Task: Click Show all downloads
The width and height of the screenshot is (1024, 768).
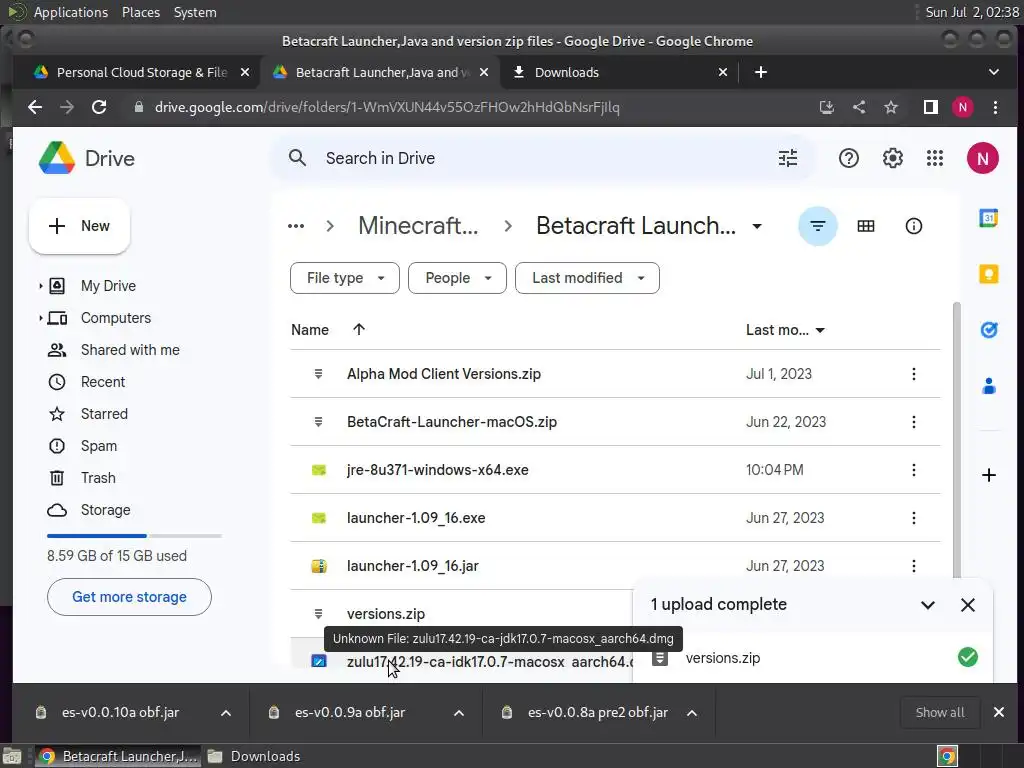Action: pyautogui.click(x=940, y=712)
